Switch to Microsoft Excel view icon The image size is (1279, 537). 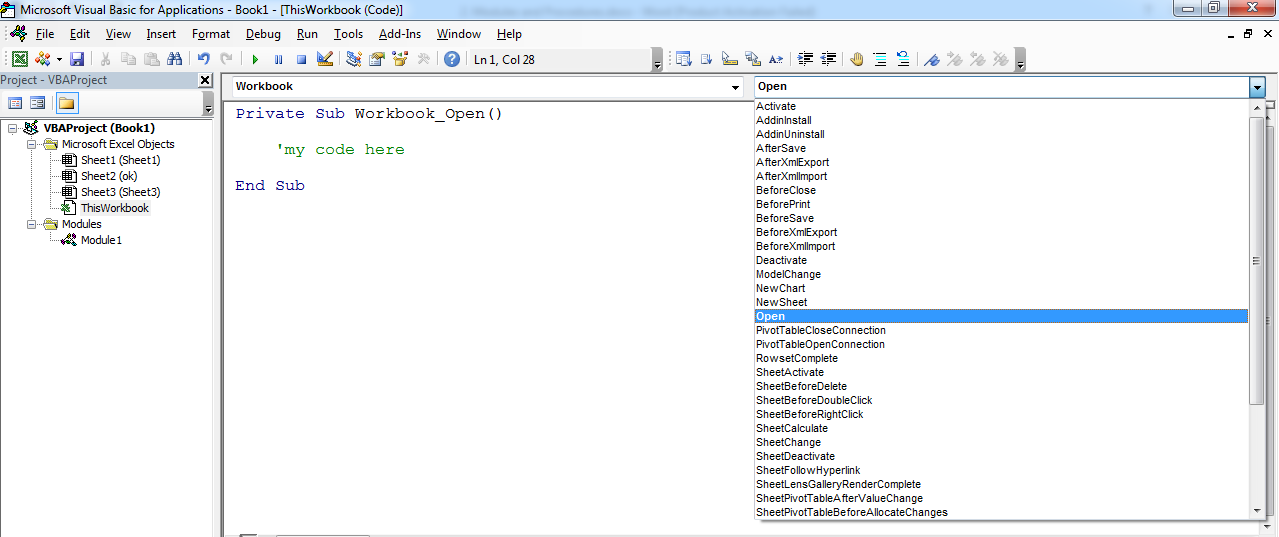(x=20, y=59)
